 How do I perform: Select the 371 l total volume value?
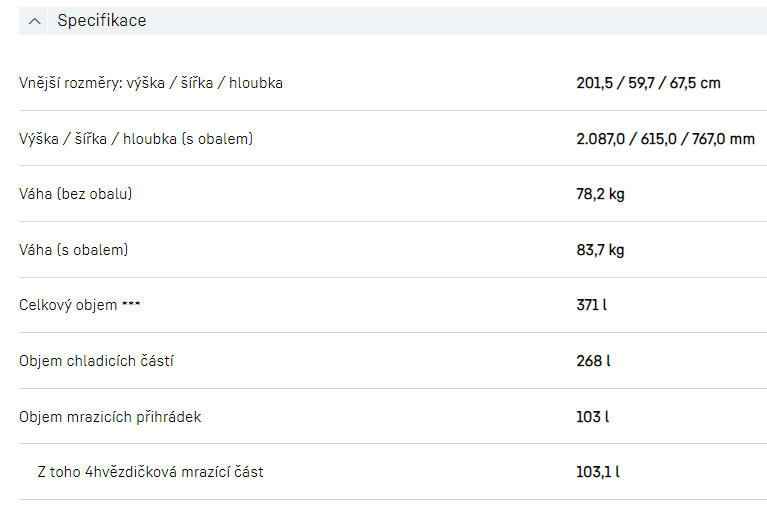click(x=591, y=305)
